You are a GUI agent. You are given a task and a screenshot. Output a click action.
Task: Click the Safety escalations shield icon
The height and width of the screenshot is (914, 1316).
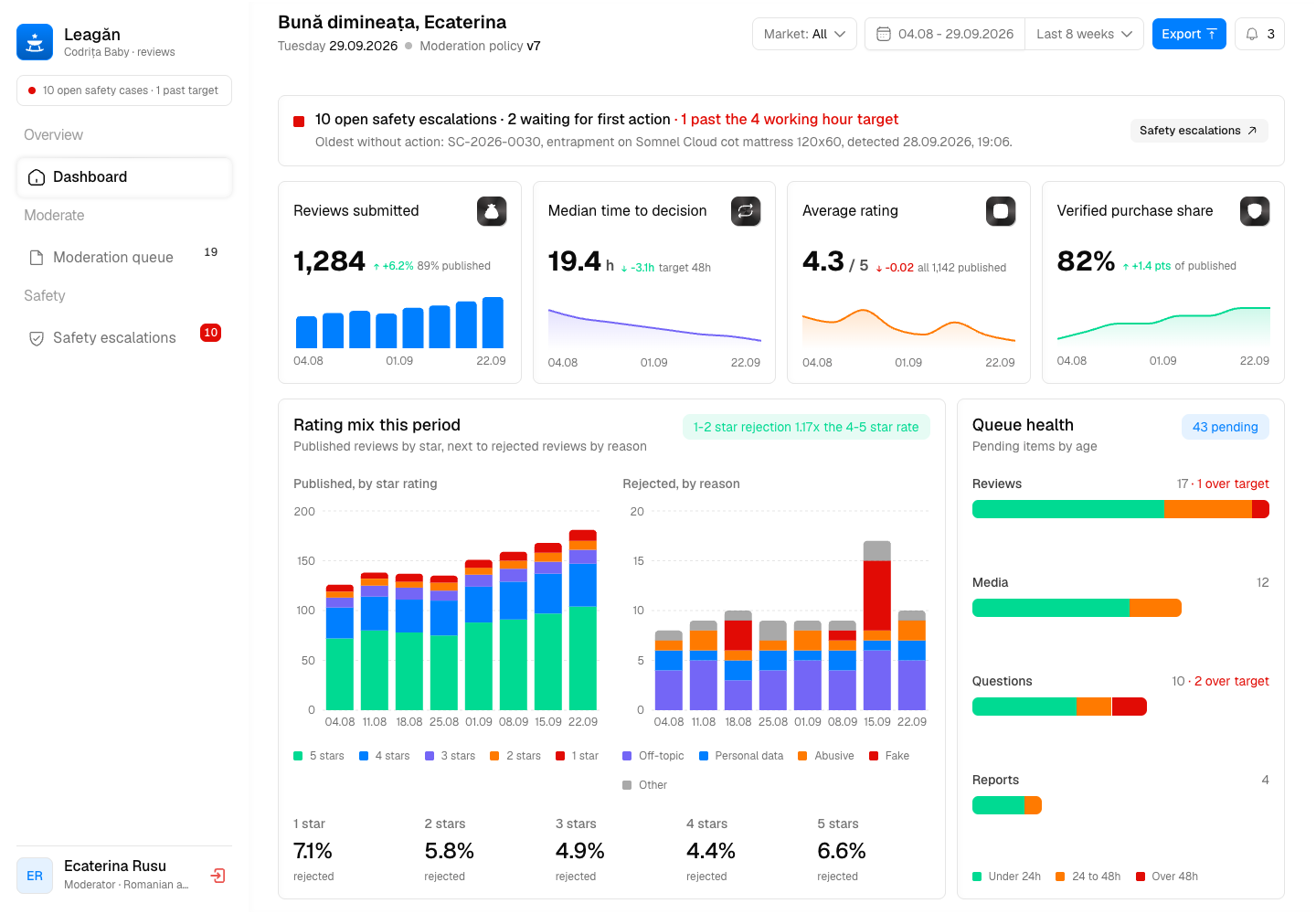click(37, 338)
